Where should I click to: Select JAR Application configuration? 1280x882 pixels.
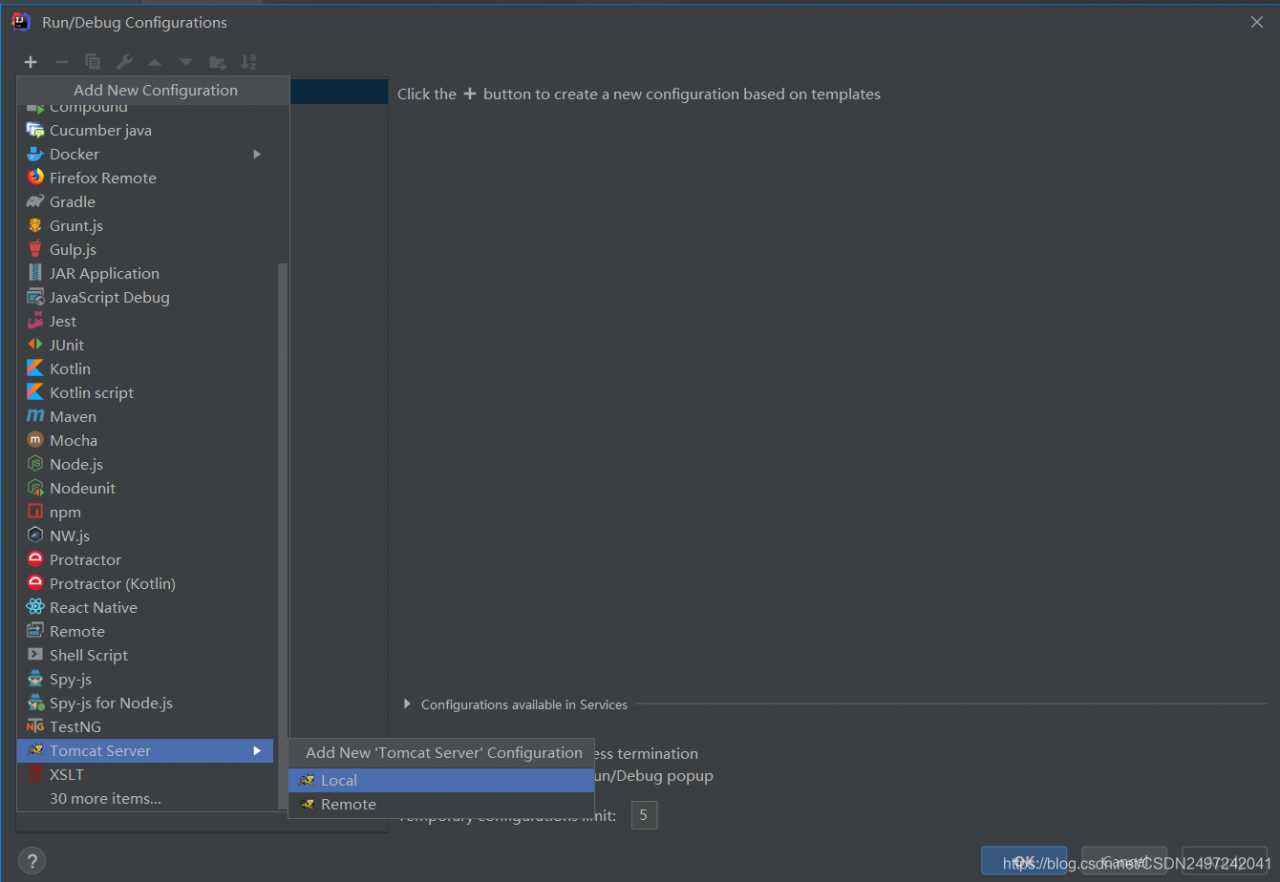pyautogui.click(x=145, y=274)
